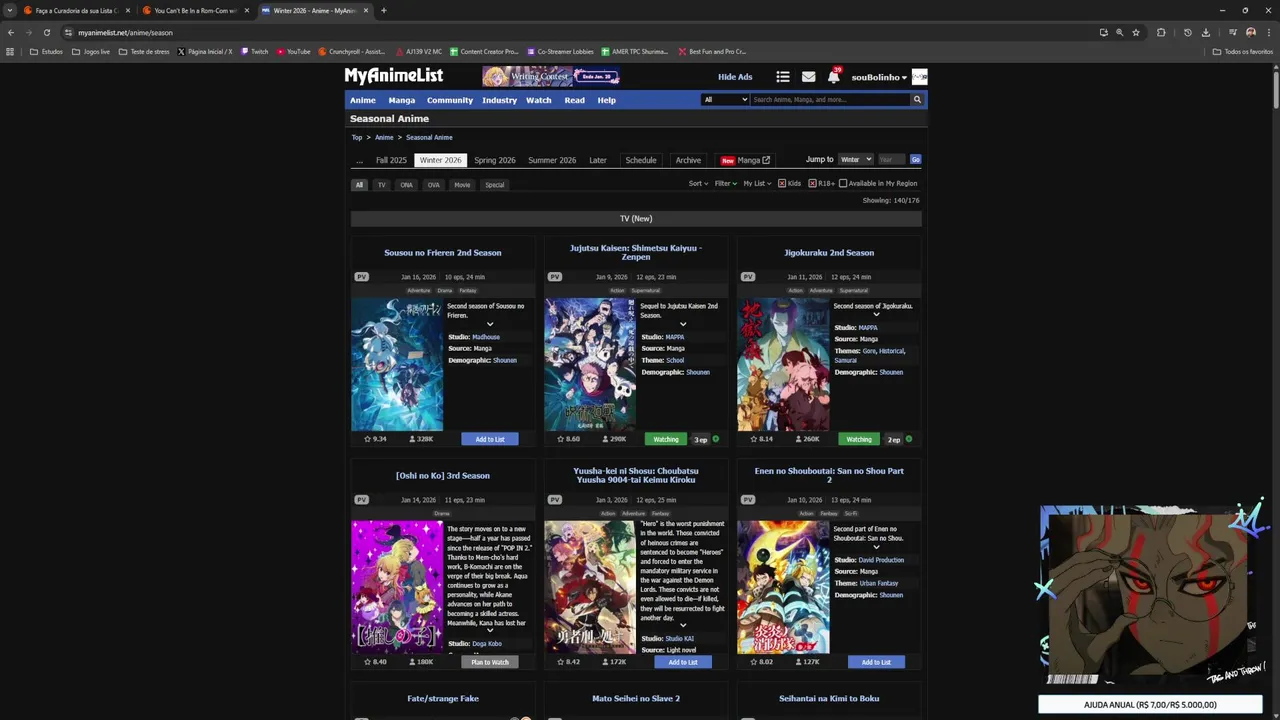Open the user profile avatar picture

[920, 77]
